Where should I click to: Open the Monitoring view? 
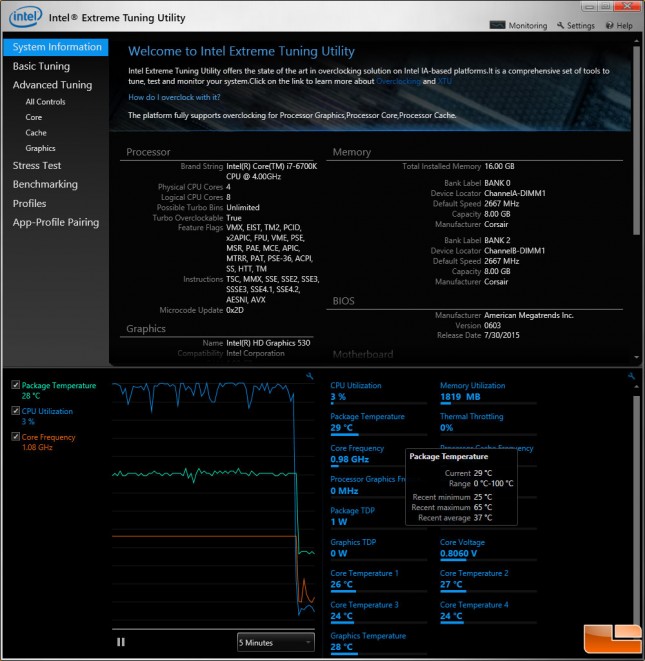519,25
